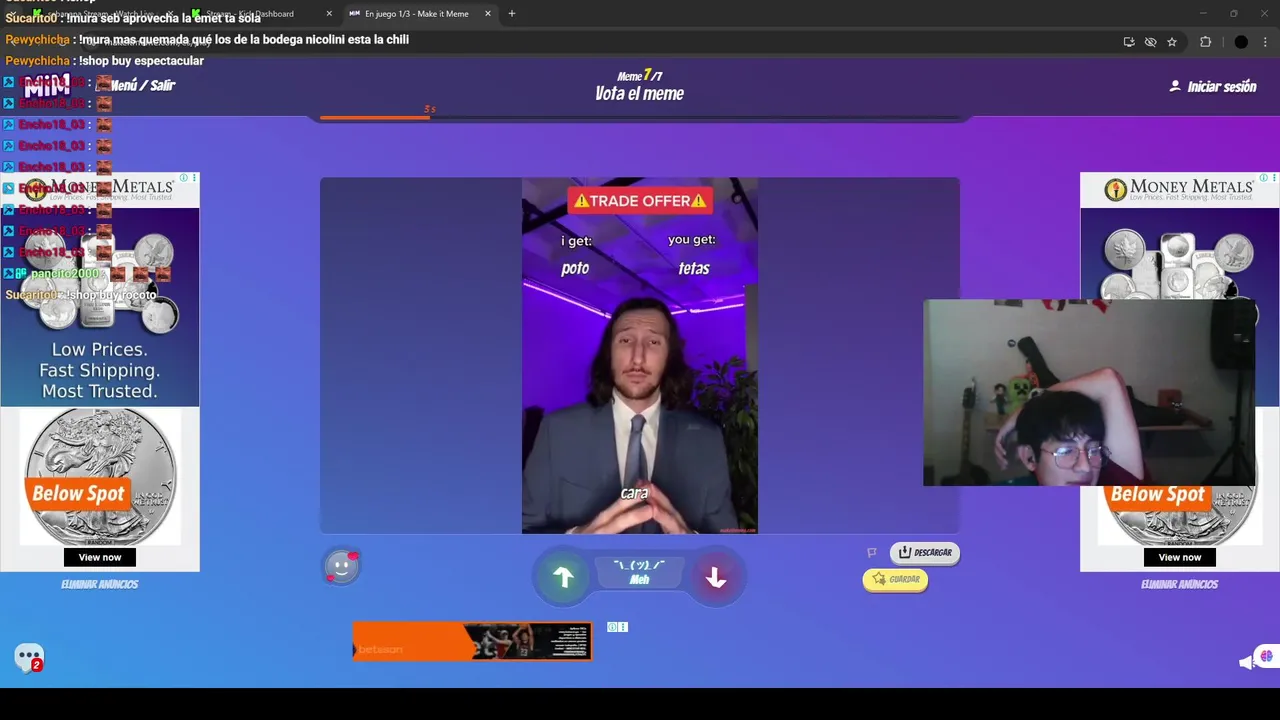Click Eliminar anuncios under the right ad
The image size is (1280, 720).
pos(1179,584)
